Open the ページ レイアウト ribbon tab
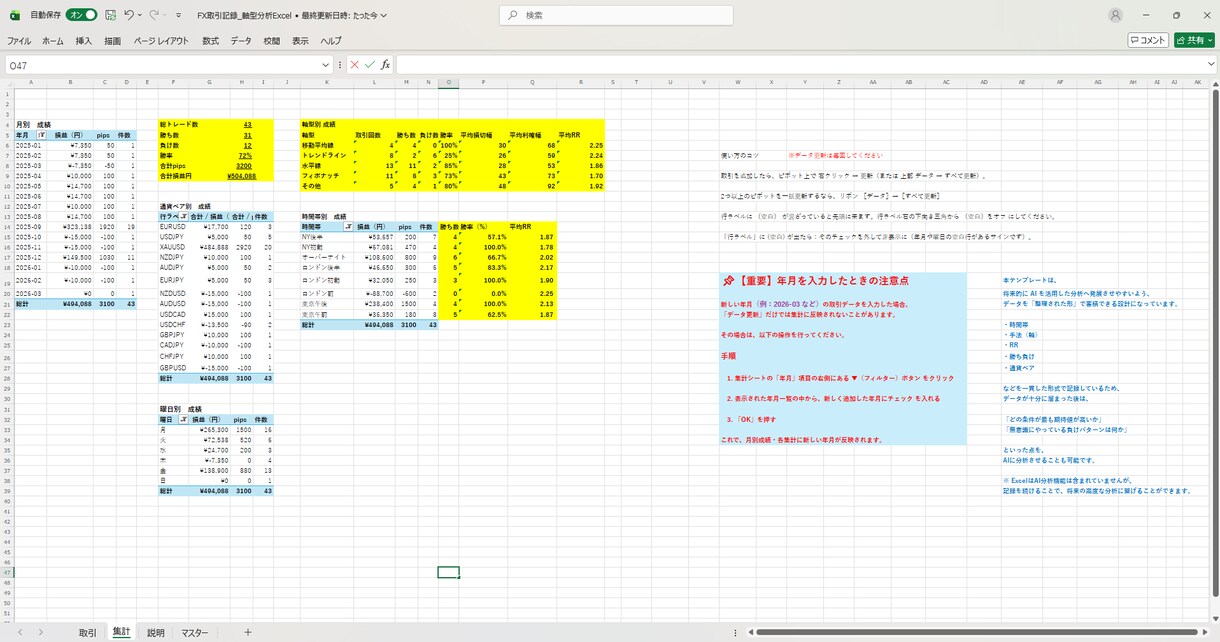The width and height of the screenshot is (1220, 642). 161,41
